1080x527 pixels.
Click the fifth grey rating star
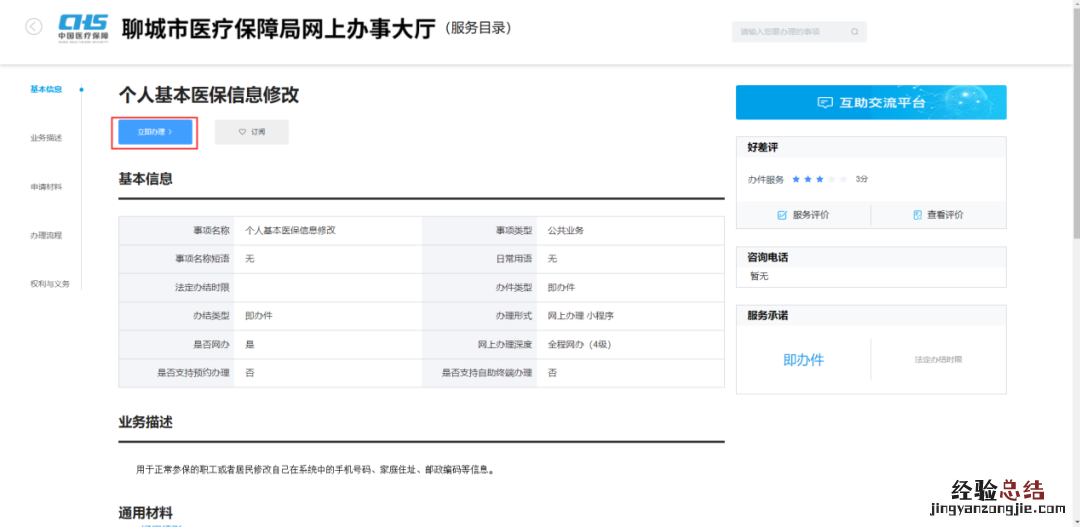pyautogui.click(x=843, y=179)
